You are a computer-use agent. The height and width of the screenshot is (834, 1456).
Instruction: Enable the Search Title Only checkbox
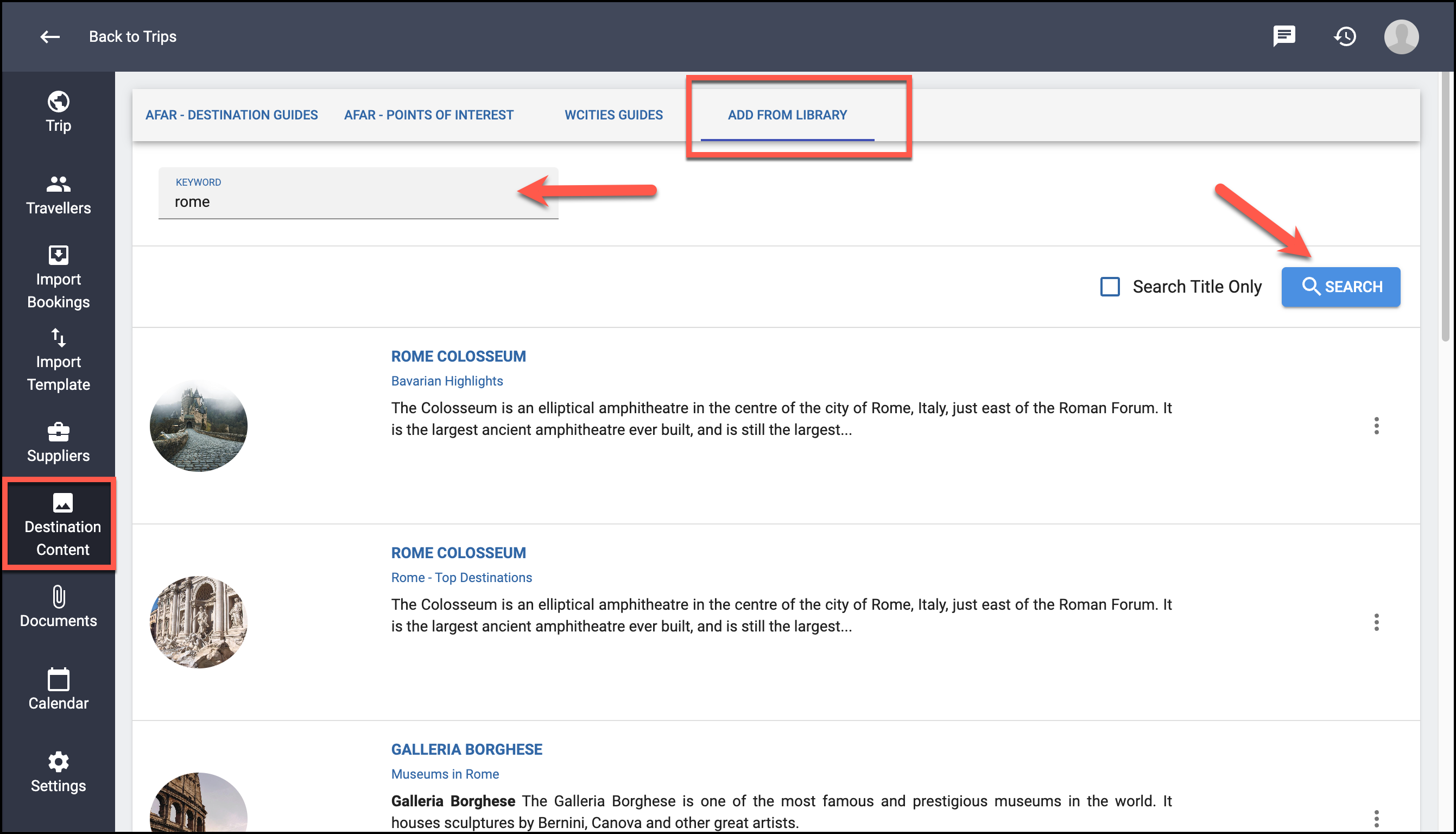[1110, 286]
